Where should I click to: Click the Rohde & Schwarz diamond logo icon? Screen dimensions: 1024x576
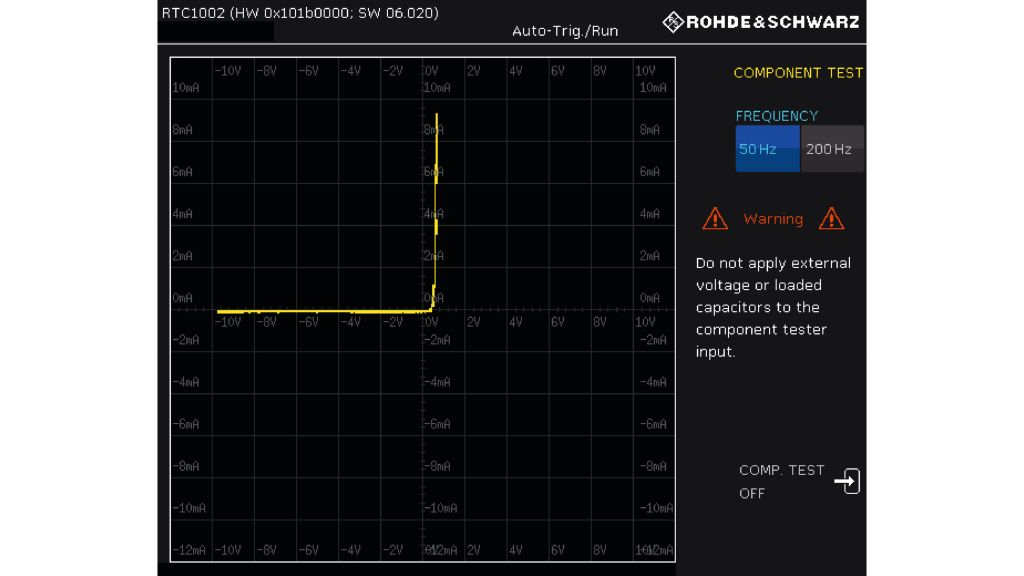673,22
